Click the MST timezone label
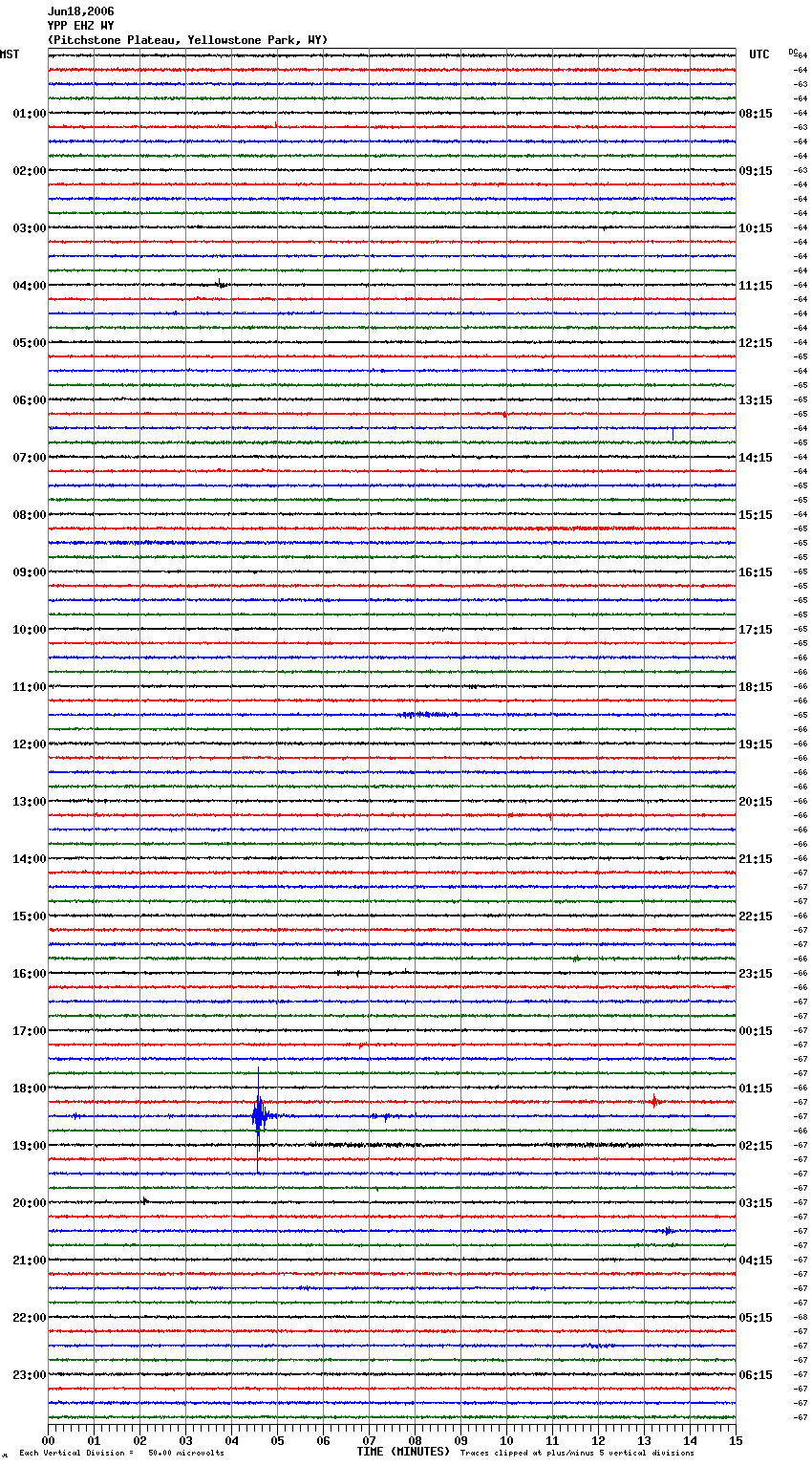The image size is (812, 1466). click(10, 54)
